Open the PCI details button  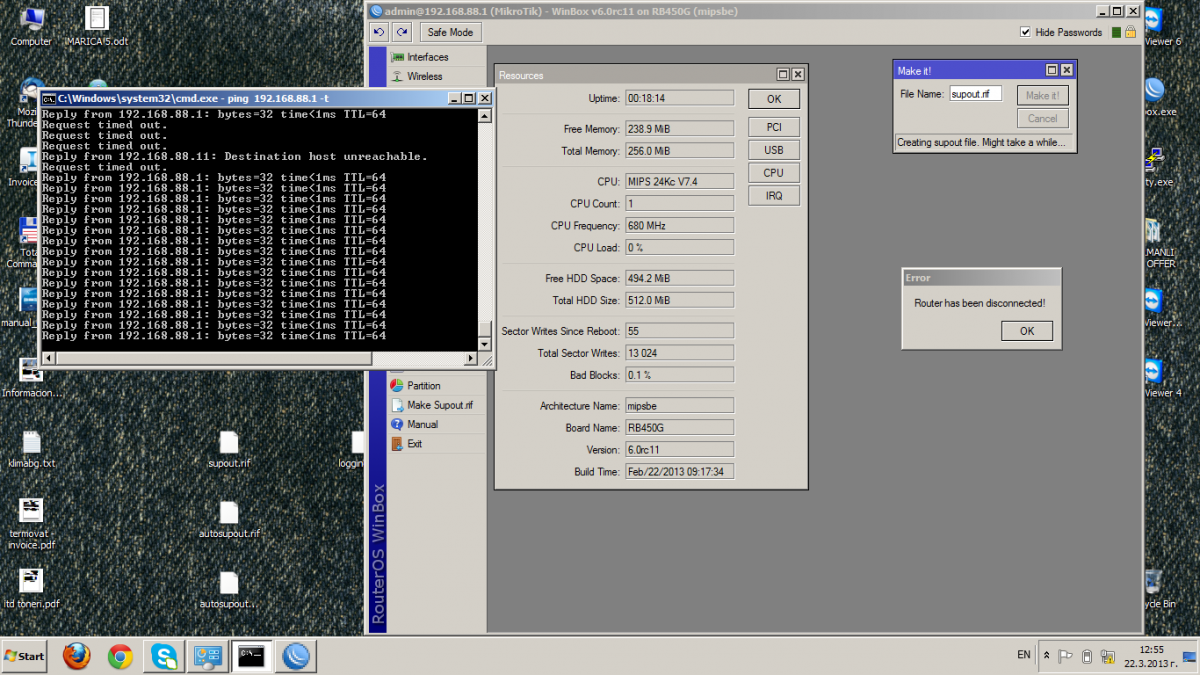773,127
